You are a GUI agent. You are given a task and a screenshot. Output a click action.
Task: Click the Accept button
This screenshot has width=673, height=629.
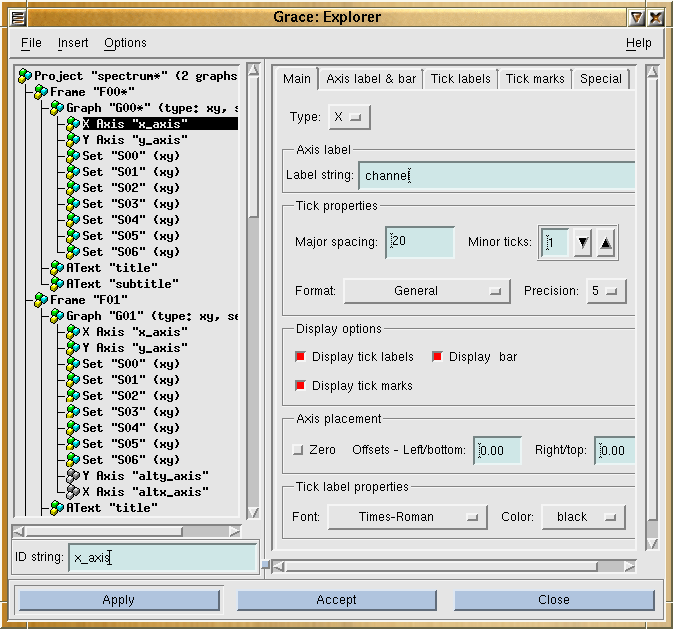coord(336,600)
